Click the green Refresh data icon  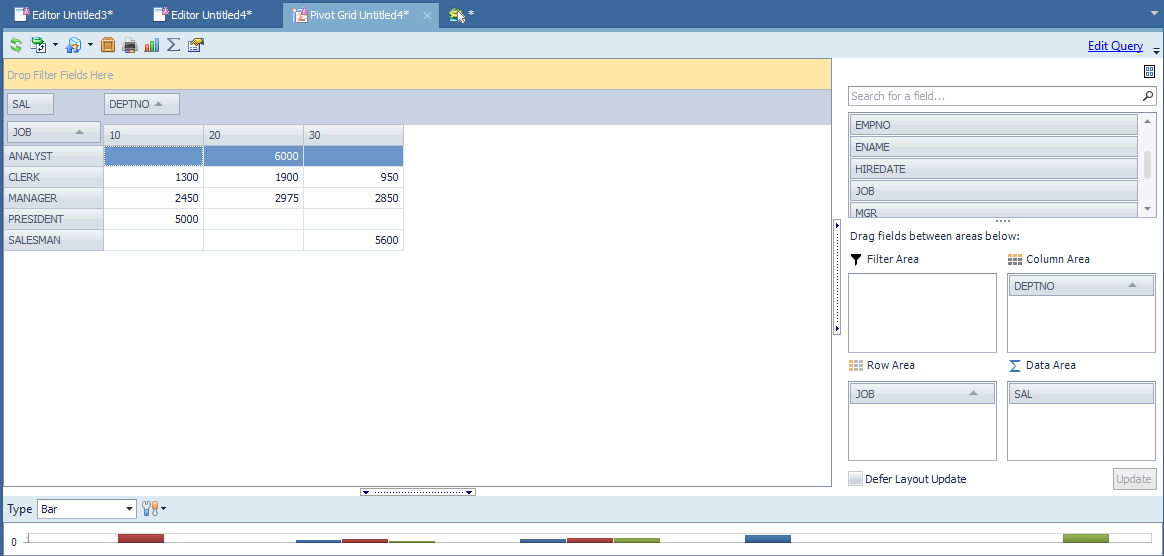(x=16, y=45)
